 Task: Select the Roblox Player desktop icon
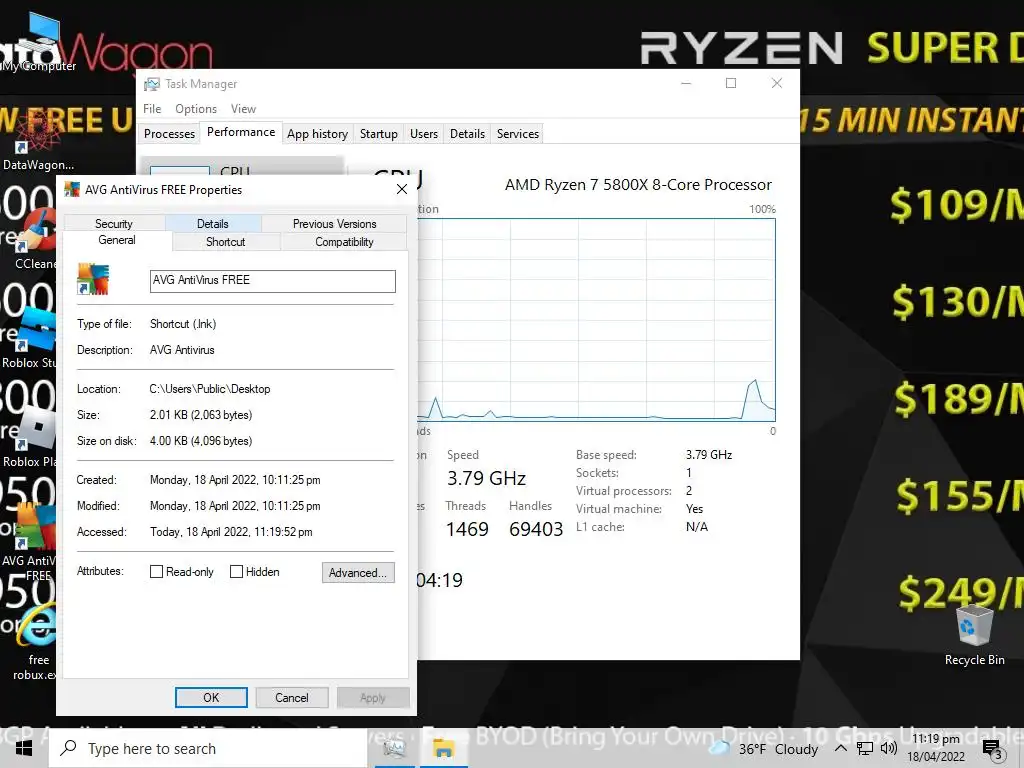[30, 438]
